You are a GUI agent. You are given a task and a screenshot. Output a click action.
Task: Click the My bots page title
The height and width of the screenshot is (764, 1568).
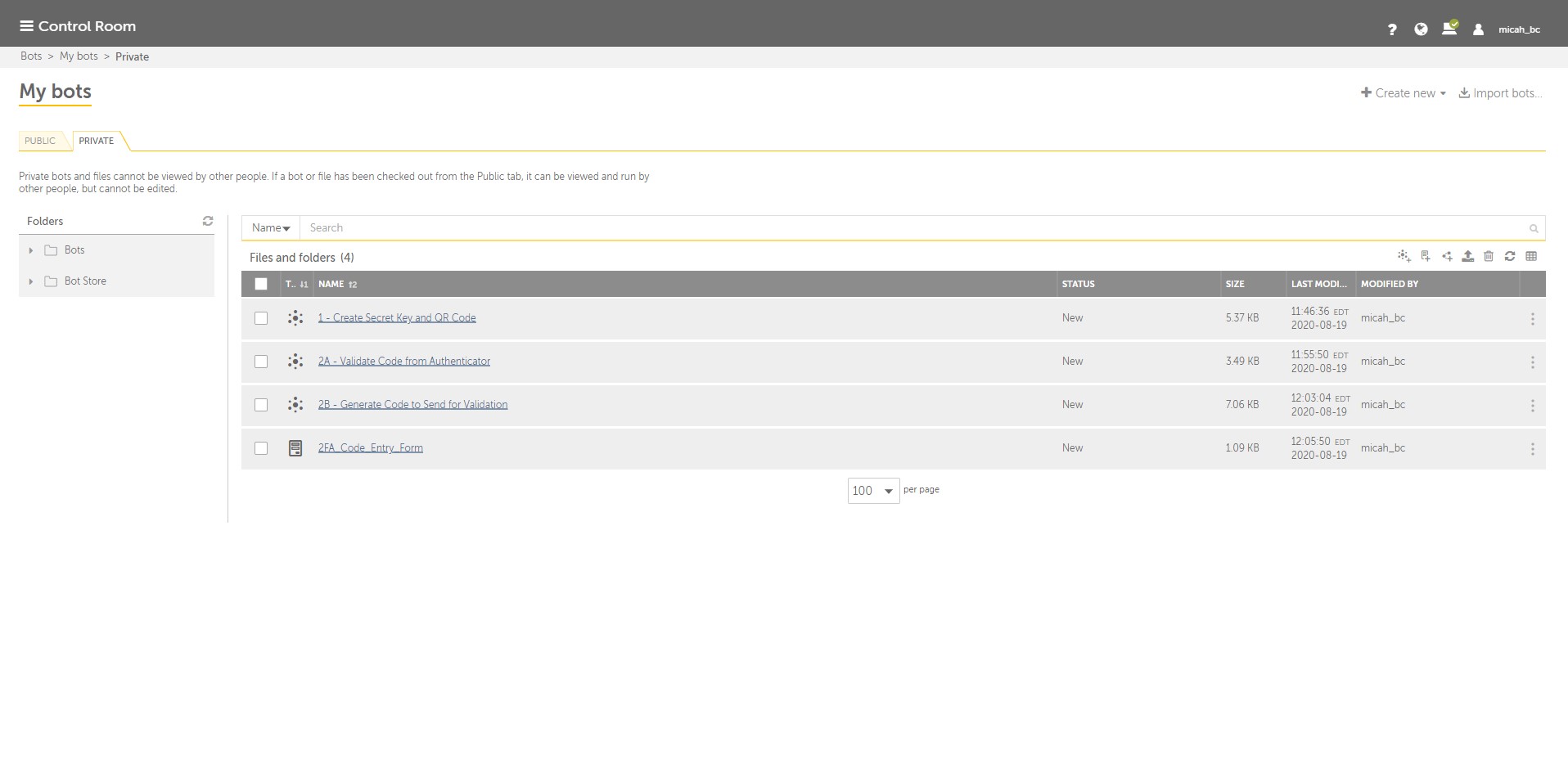coord(56,92)
